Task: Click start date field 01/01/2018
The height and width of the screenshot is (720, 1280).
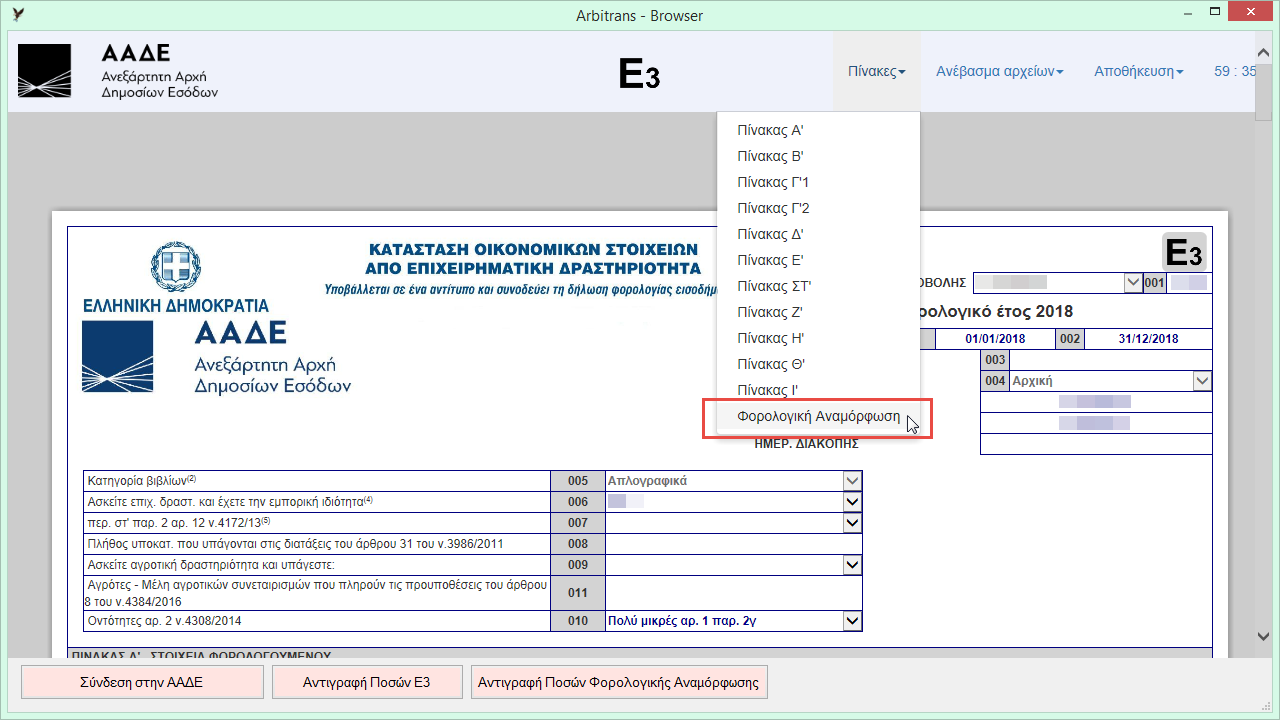Action: (x=995, y=338)
